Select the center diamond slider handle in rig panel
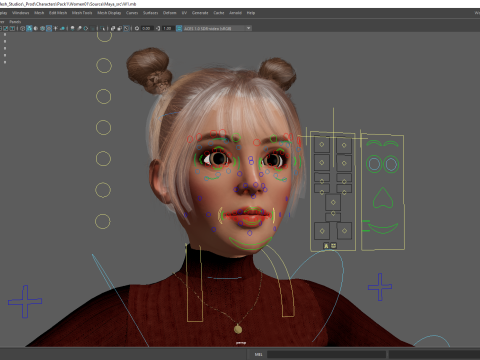This screenshot has height=360, width=480. (x=333, y=202)
